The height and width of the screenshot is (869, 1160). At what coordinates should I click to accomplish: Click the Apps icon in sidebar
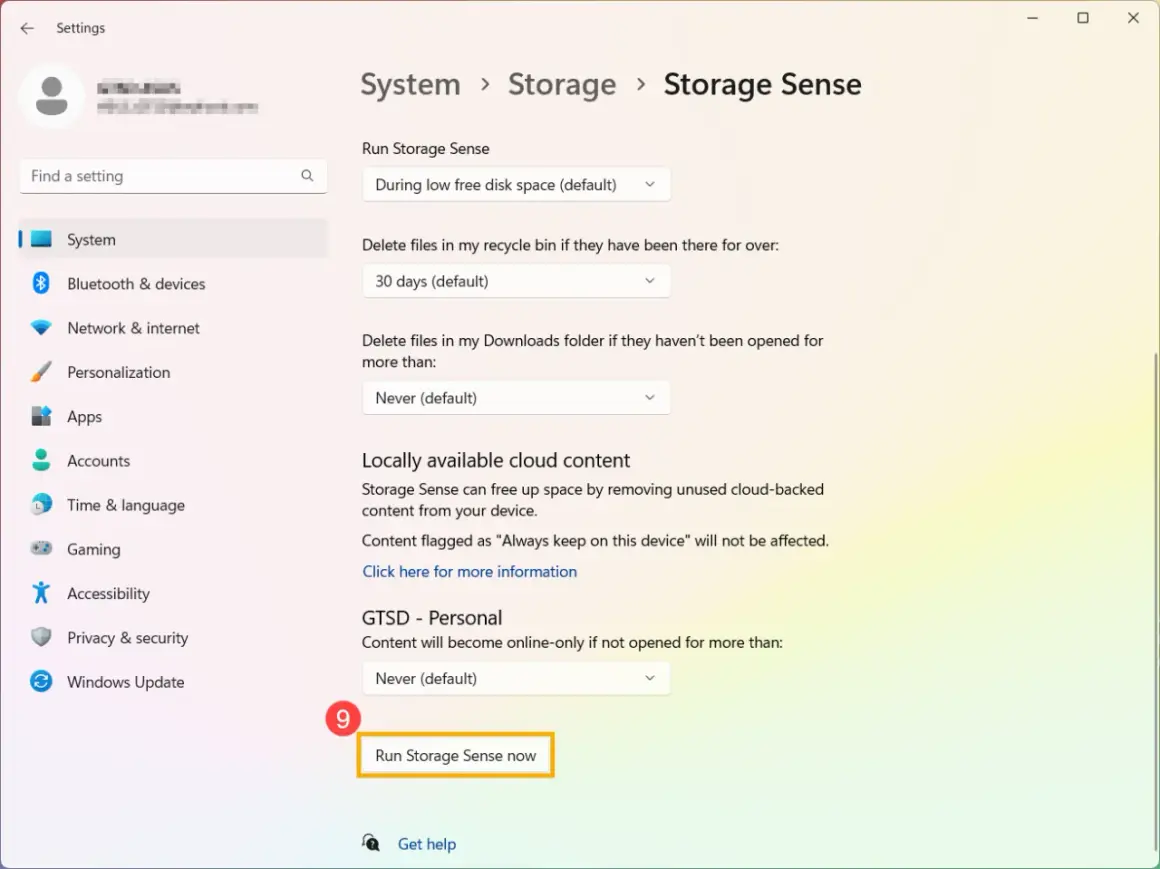pyautogui.click(x=41, y=416)
